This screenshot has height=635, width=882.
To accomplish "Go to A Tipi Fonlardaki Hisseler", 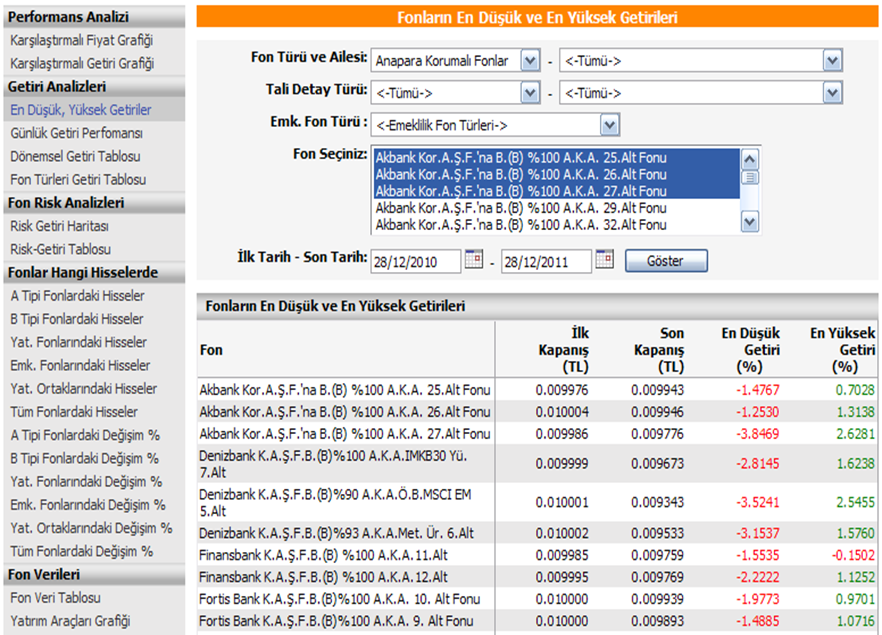I will pyautogui.click(x=78, y=296).
